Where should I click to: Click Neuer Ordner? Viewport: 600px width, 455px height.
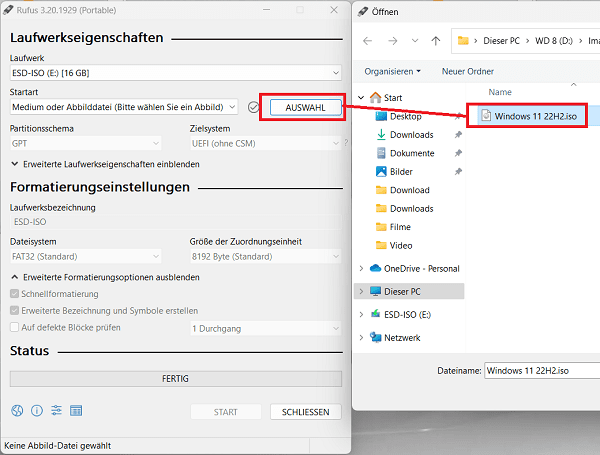click(468, 71)
